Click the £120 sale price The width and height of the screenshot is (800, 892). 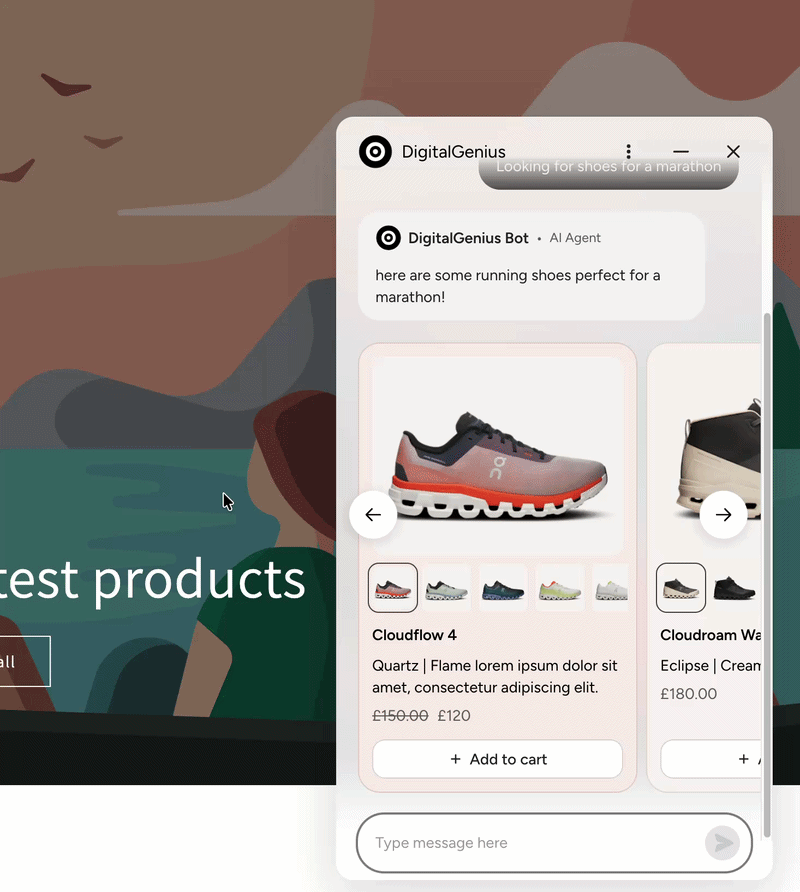[454, 716]
